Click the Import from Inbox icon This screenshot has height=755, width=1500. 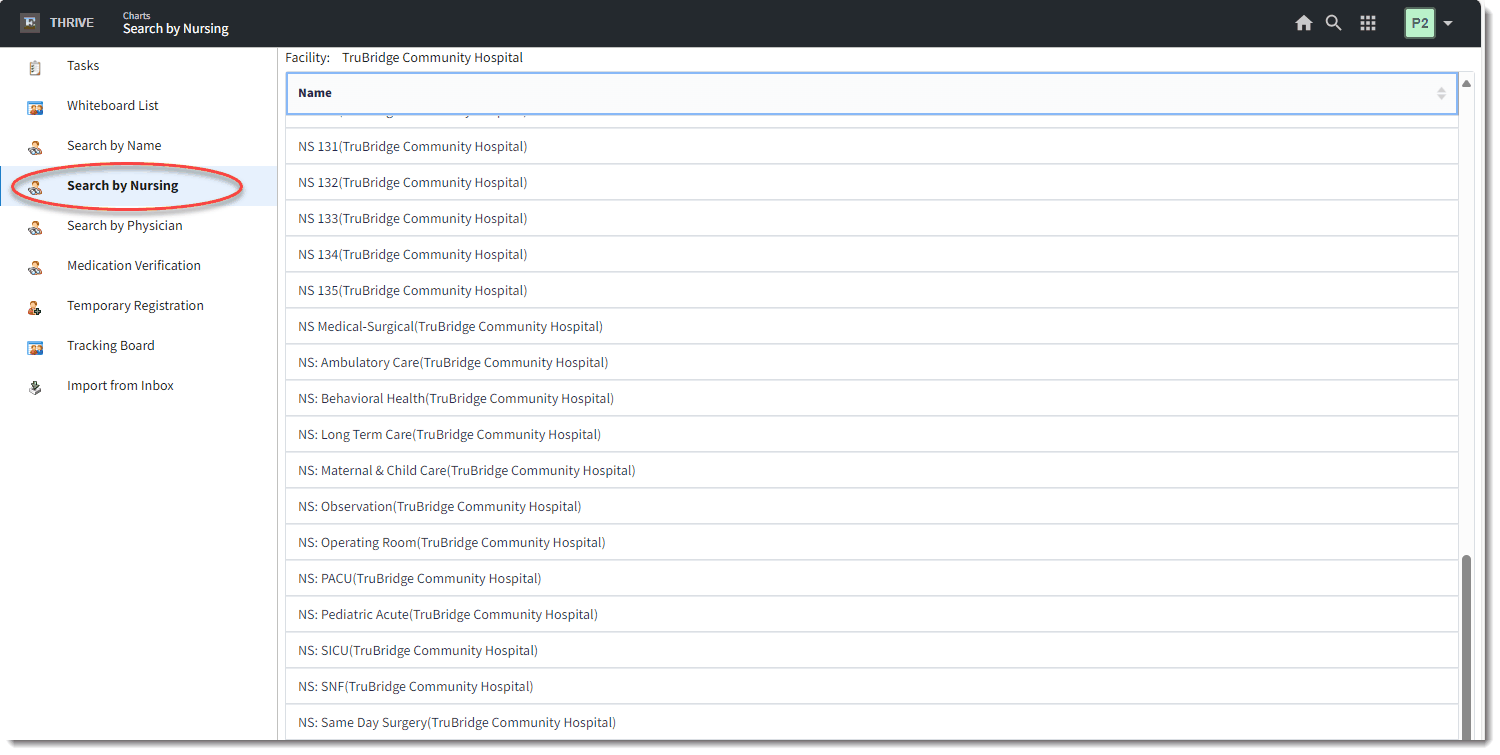click(x=35, y=387)
